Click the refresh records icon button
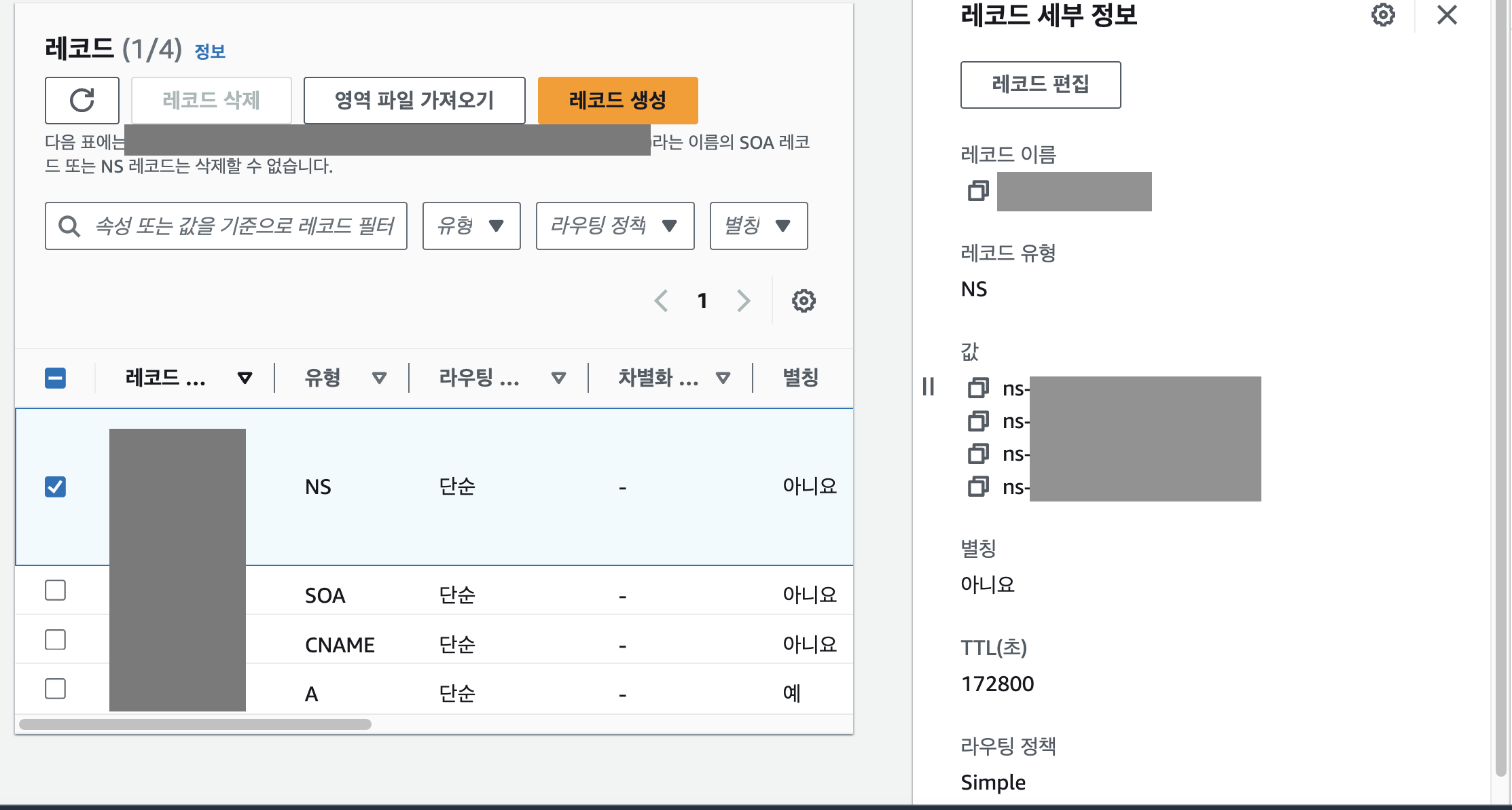 (82, 101)
